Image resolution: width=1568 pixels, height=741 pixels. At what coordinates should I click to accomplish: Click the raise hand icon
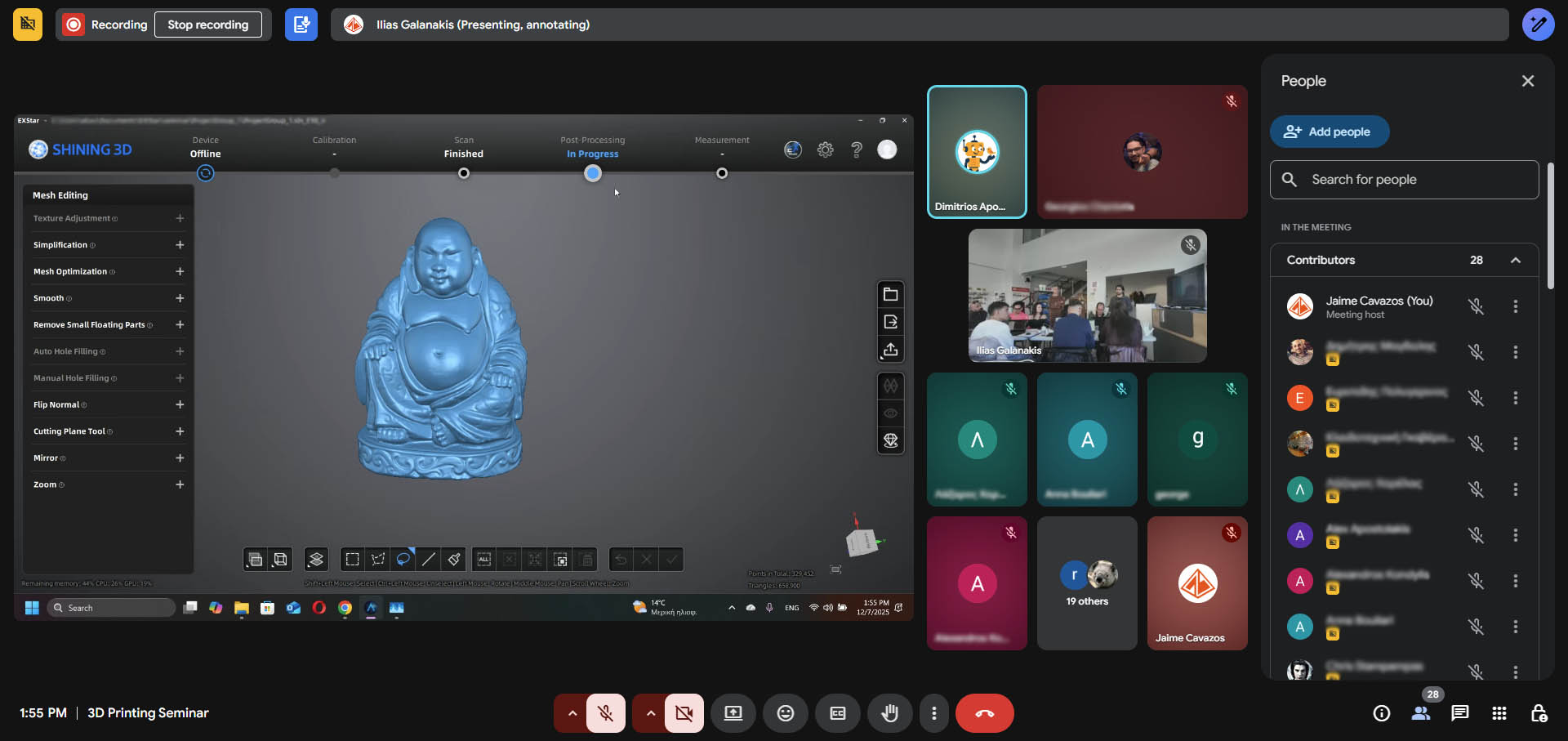pyautogui.click(x=889, y=713)
